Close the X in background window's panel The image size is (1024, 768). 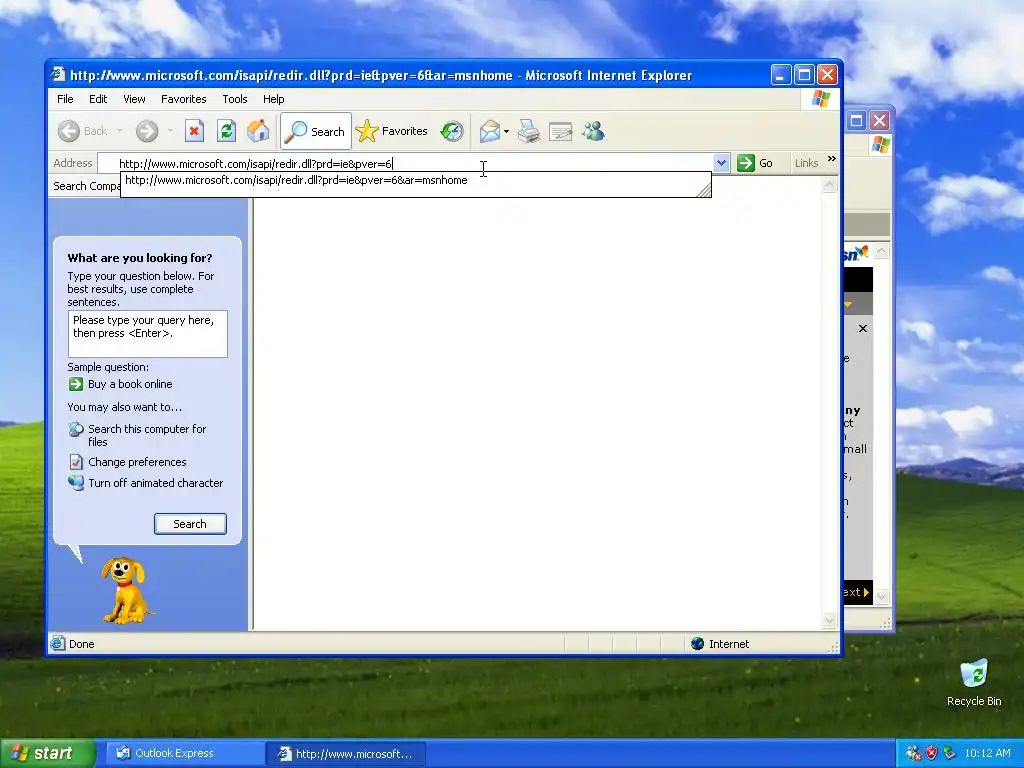pyautogui.click(x=863, y=328)
